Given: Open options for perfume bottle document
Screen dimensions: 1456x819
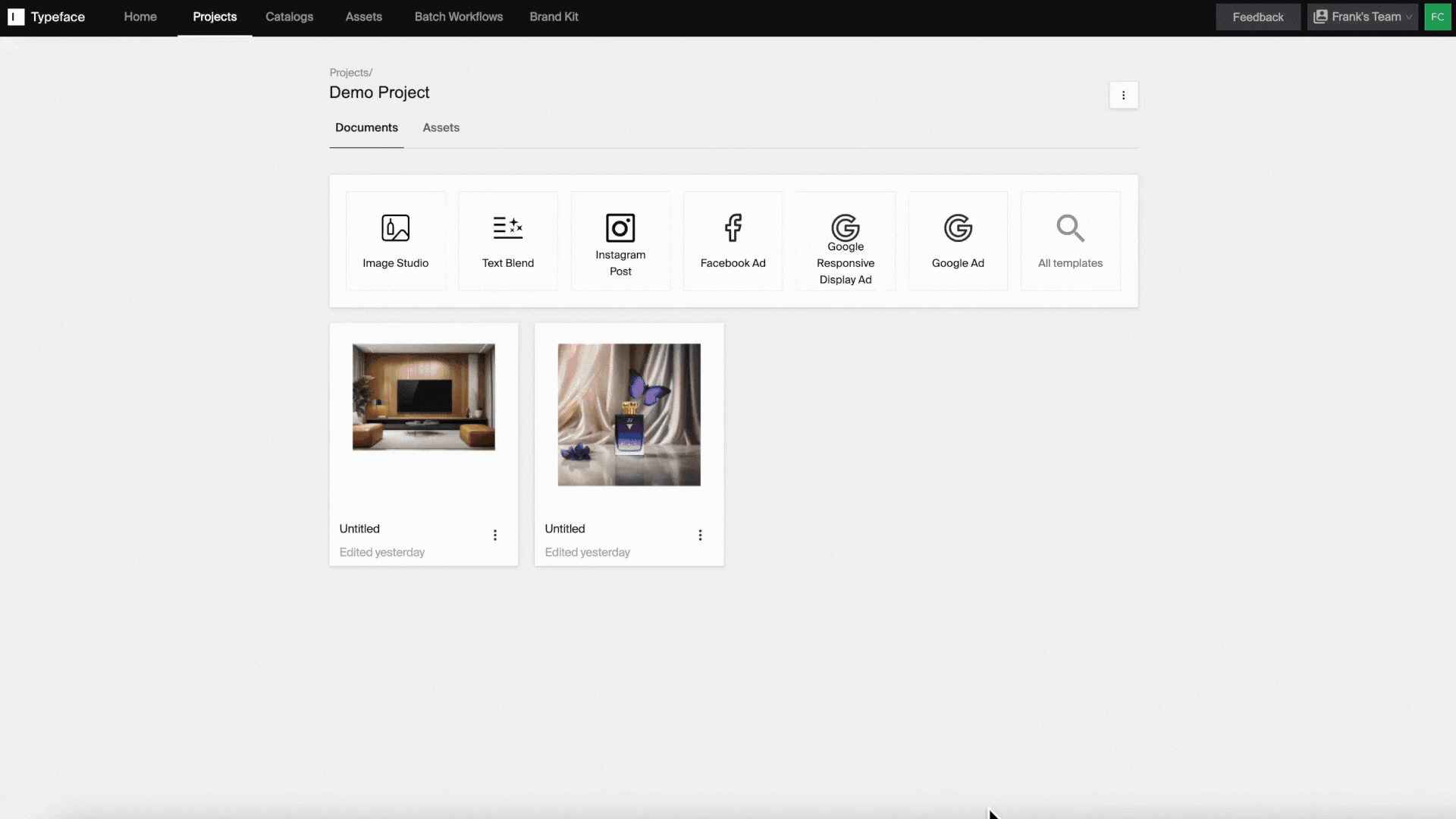Looking at the screenshot, I should point(700,535).
